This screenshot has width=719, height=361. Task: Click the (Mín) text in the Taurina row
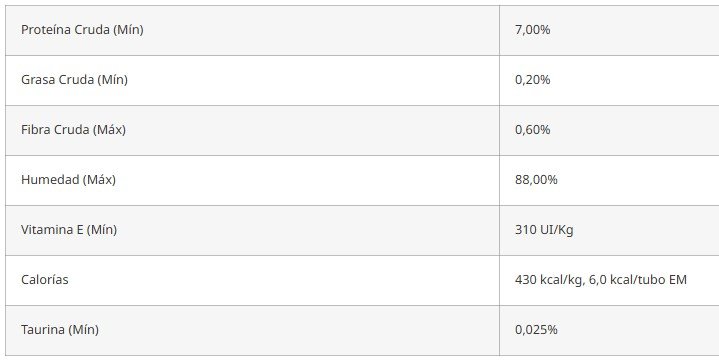pos(83,330)
